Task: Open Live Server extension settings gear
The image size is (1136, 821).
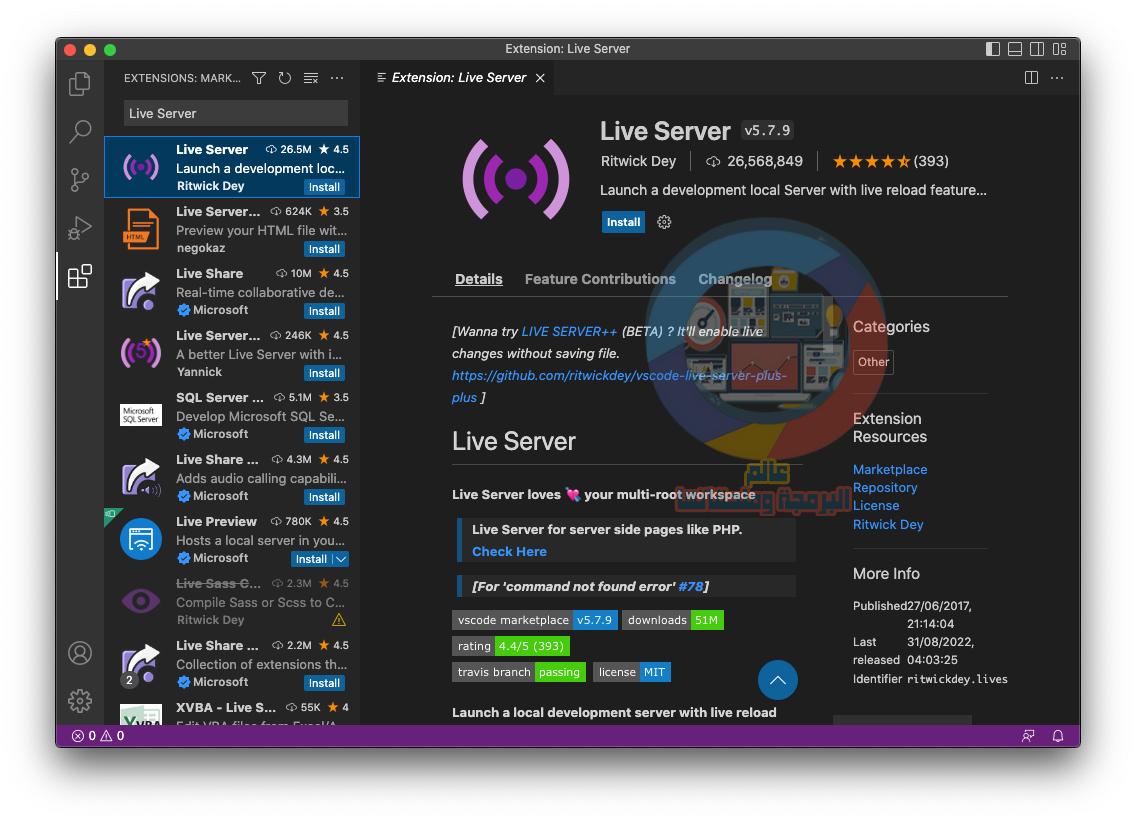Action: (664, 222)
